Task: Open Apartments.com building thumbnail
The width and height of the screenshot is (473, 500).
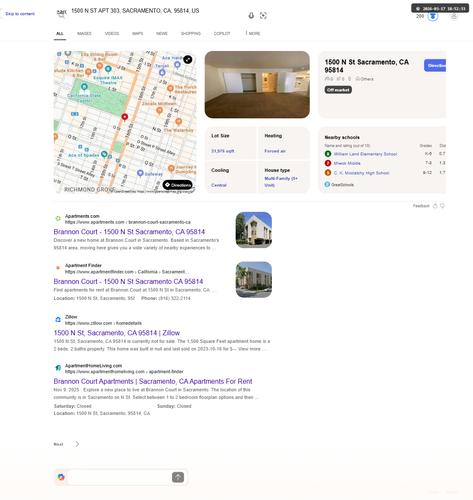Action: (x=254, y=230)
